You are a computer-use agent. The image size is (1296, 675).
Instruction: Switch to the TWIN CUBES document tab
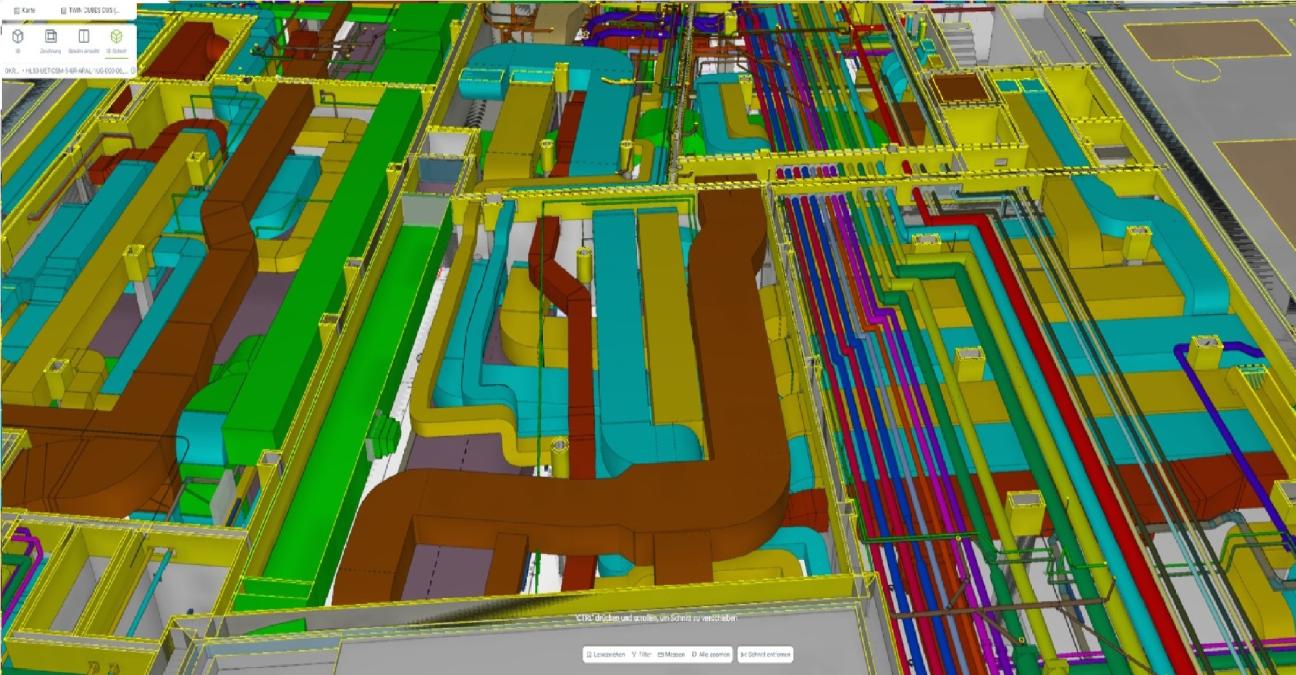(x=95, y=9)
